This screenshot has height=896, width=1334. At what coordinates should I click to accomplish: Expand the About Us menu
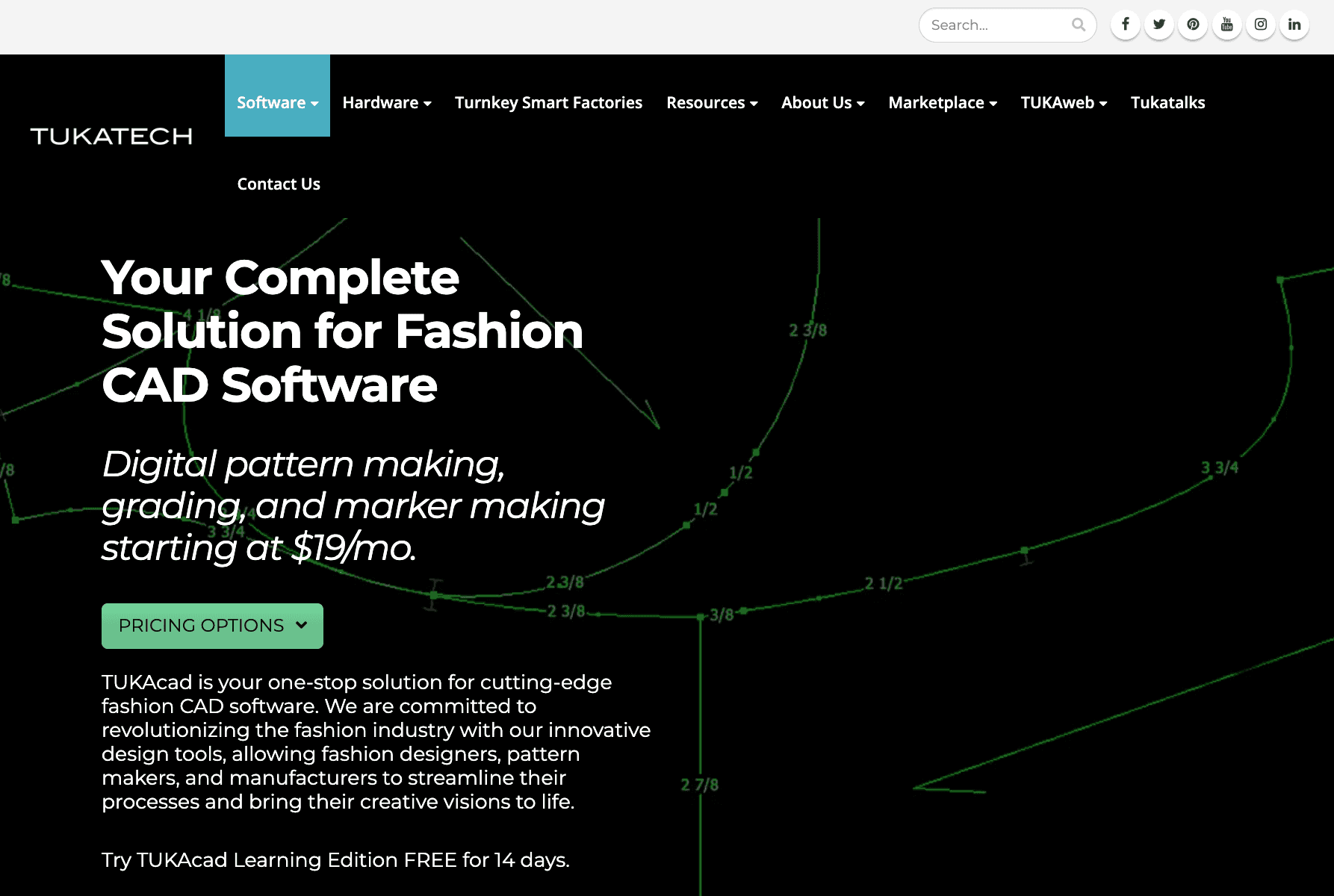(x=822, y=103)
